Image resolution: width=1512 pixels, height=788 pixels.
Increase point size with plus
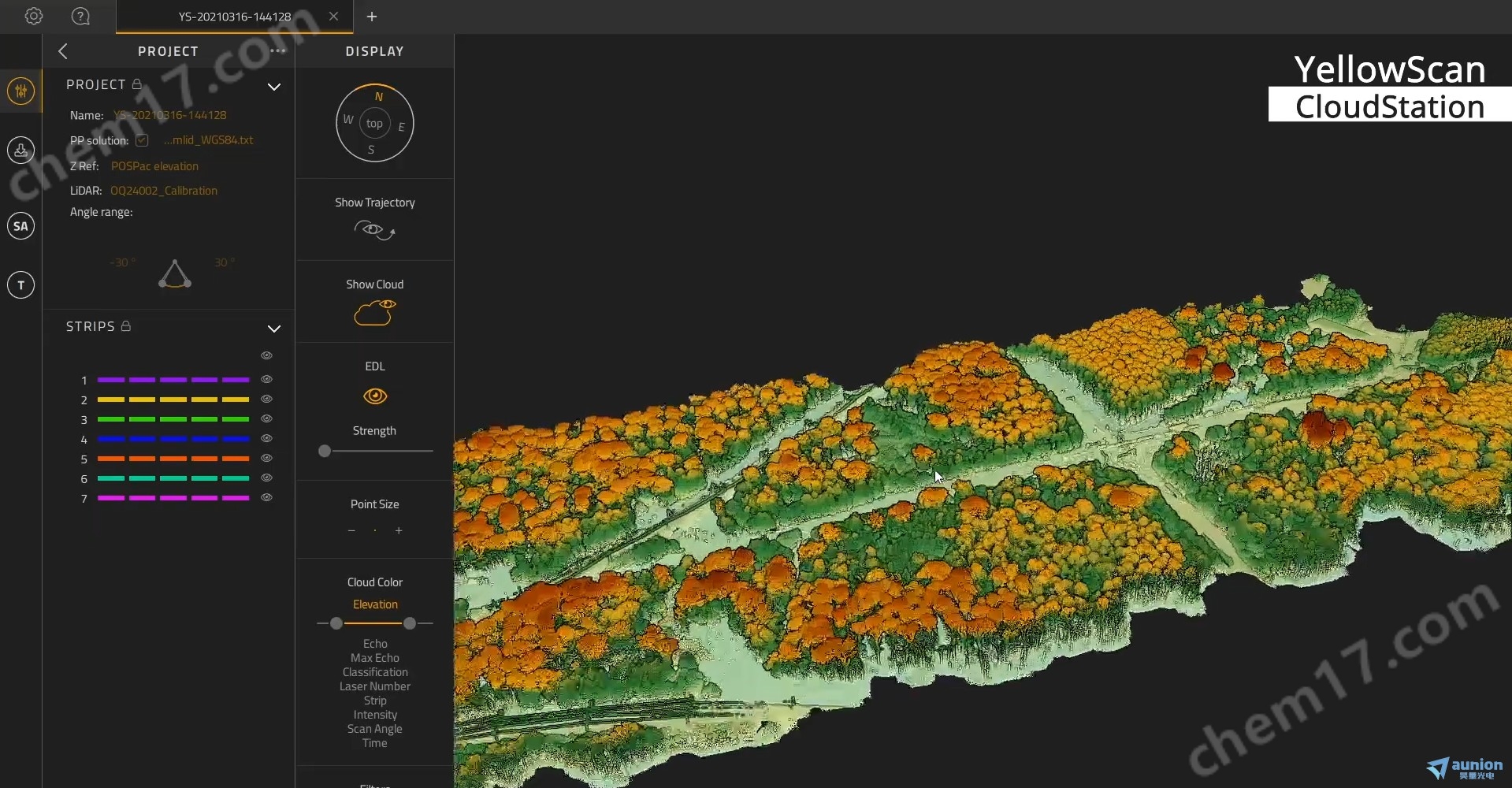point(399,531)
